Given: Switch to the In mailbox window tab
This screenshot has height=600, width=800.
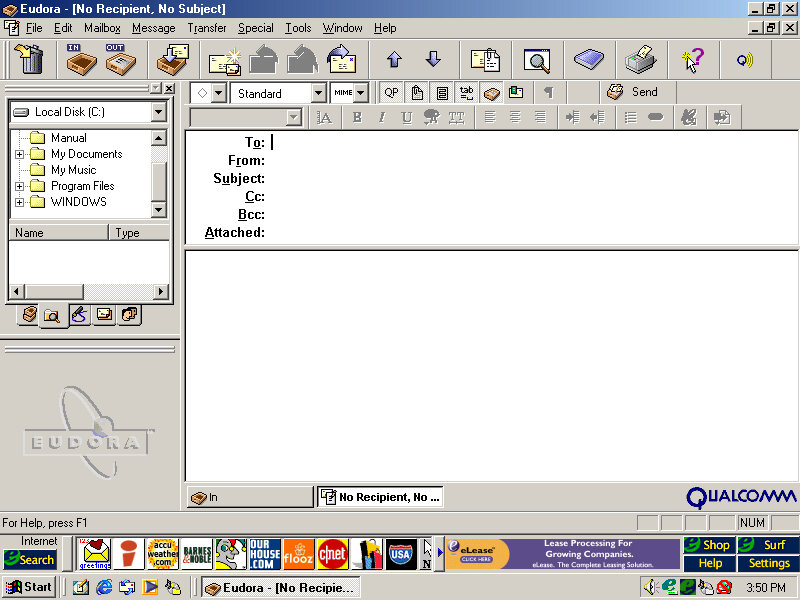Looking at the screenshot, I should coord(250,497).
